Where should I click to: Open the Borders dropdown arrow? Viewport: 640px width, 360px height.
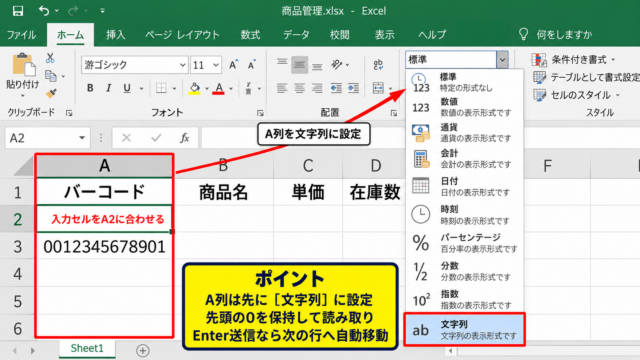coord(174,89)
